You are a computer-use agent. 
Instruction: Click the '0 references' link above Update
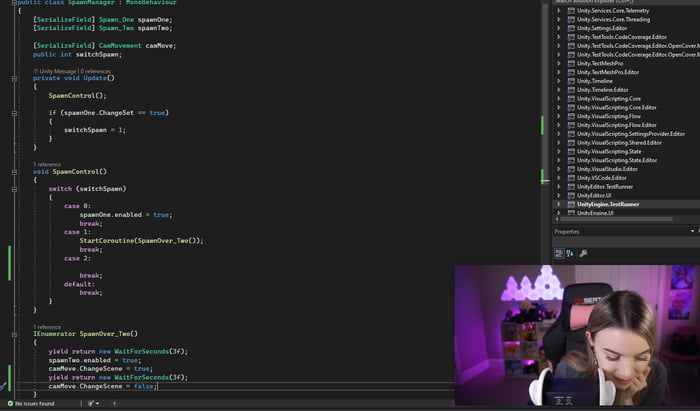95,71
